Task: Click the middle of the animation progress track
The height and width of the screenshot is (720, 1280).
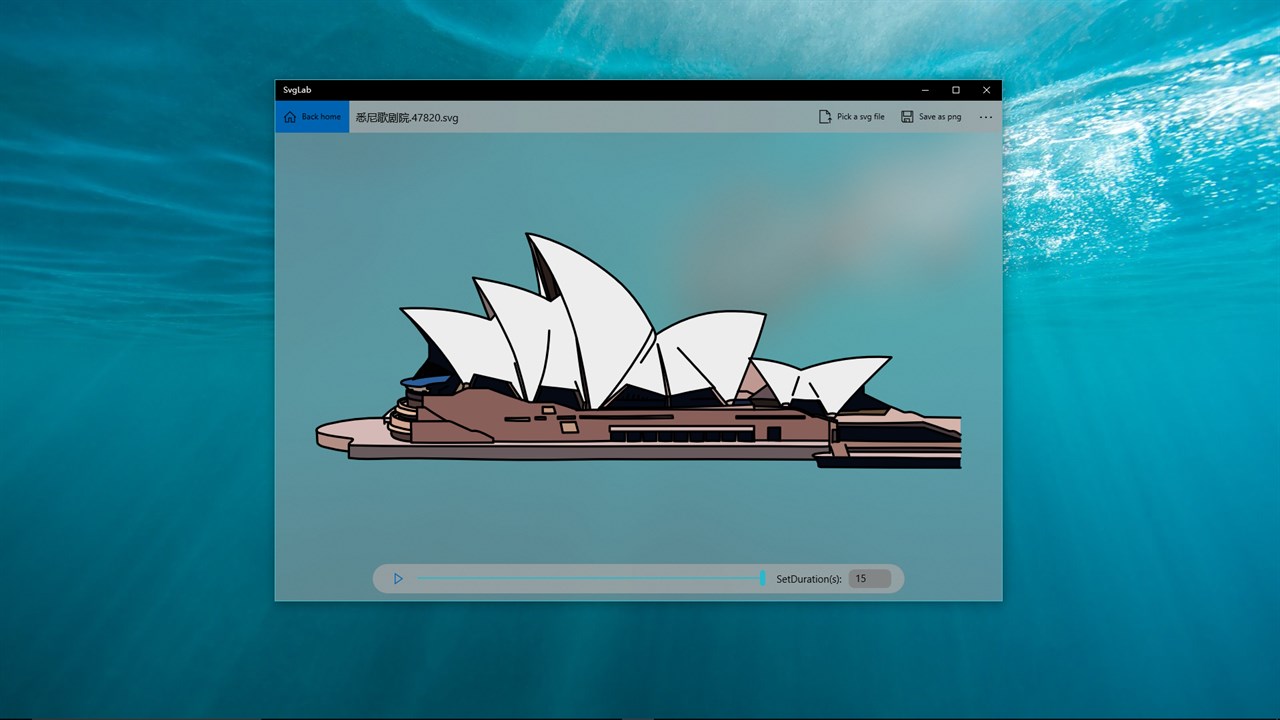Action: point(590,578)
